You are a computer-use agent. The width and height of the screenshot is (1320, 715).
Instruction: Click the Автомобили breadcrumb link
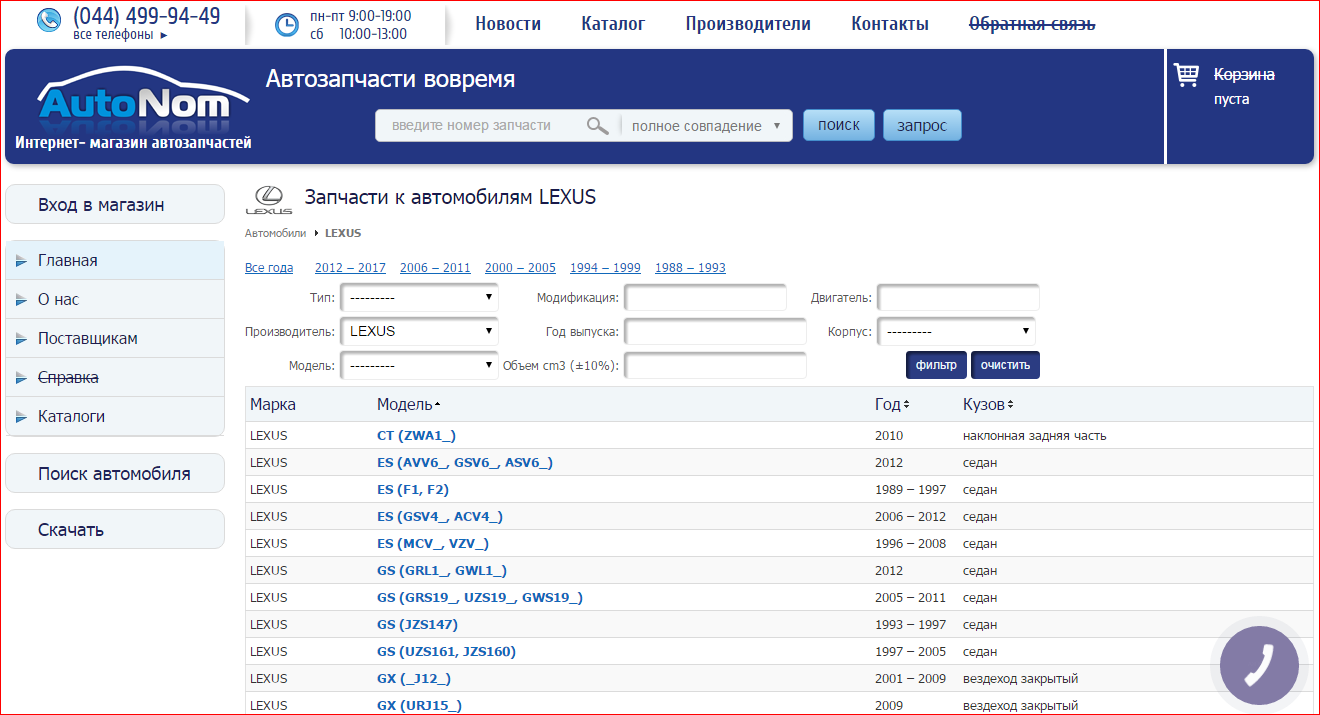pyautogui.click(x=275, y=233)
